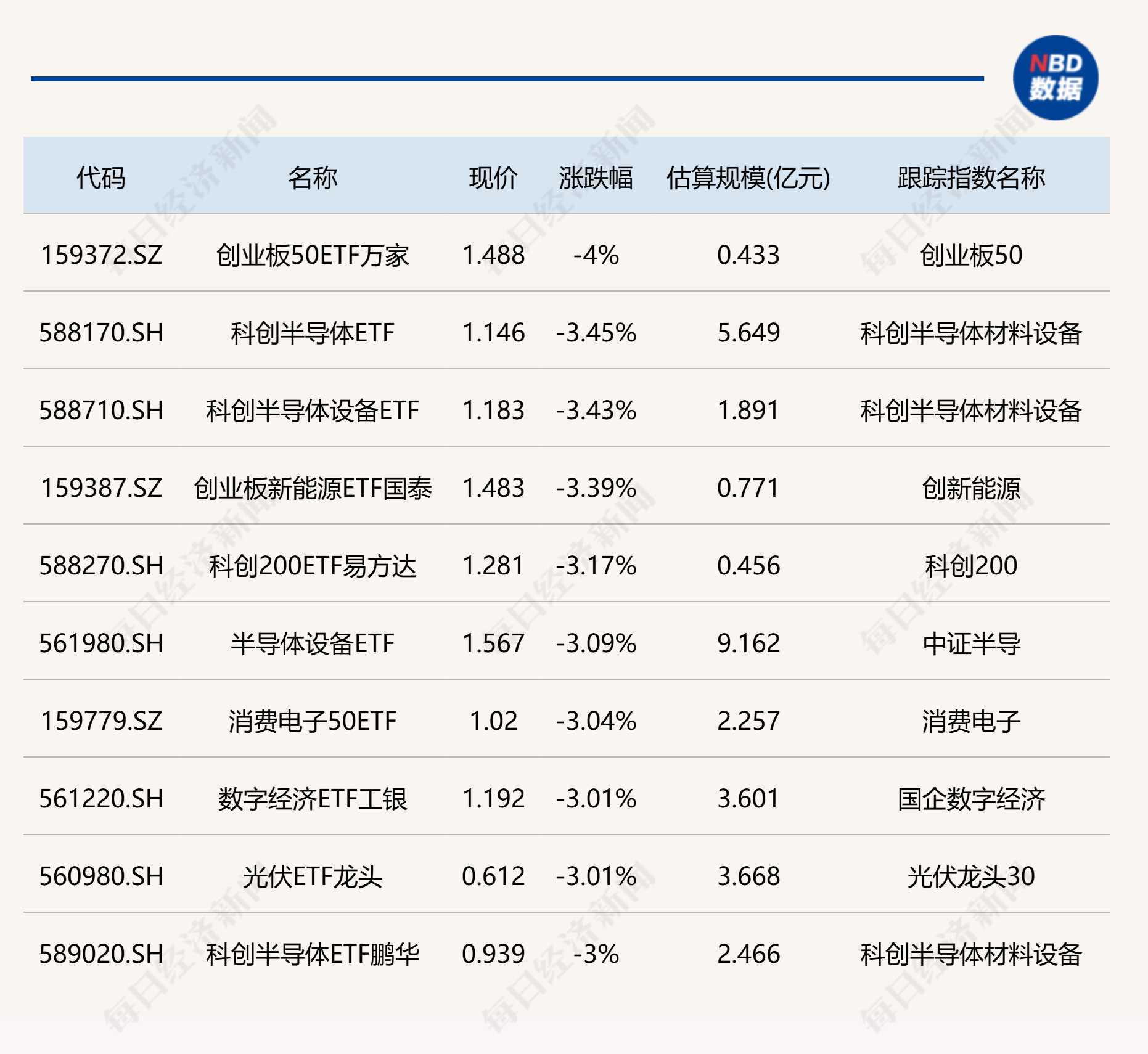1148x1054 pixels.
Task: Click price 0.612
Action: click(x=493, y=876)
